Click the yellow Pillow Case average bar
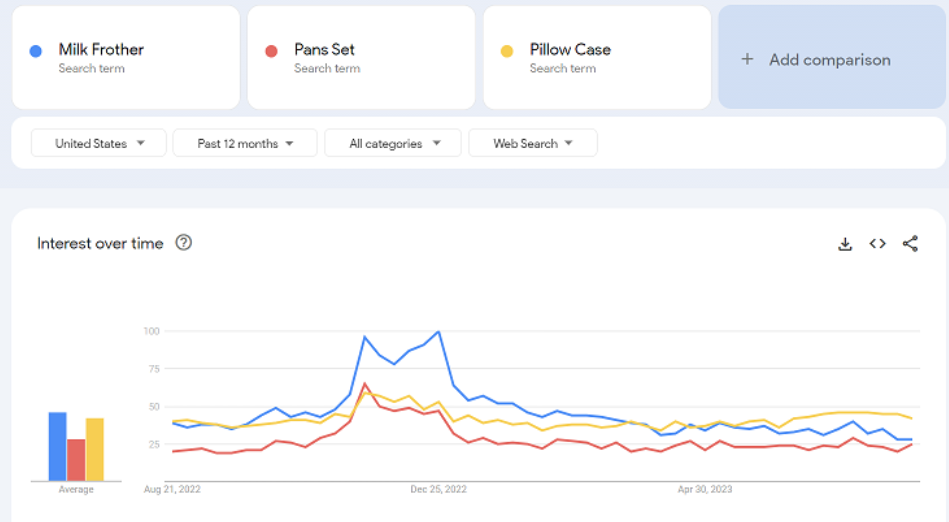 (95, 449)
